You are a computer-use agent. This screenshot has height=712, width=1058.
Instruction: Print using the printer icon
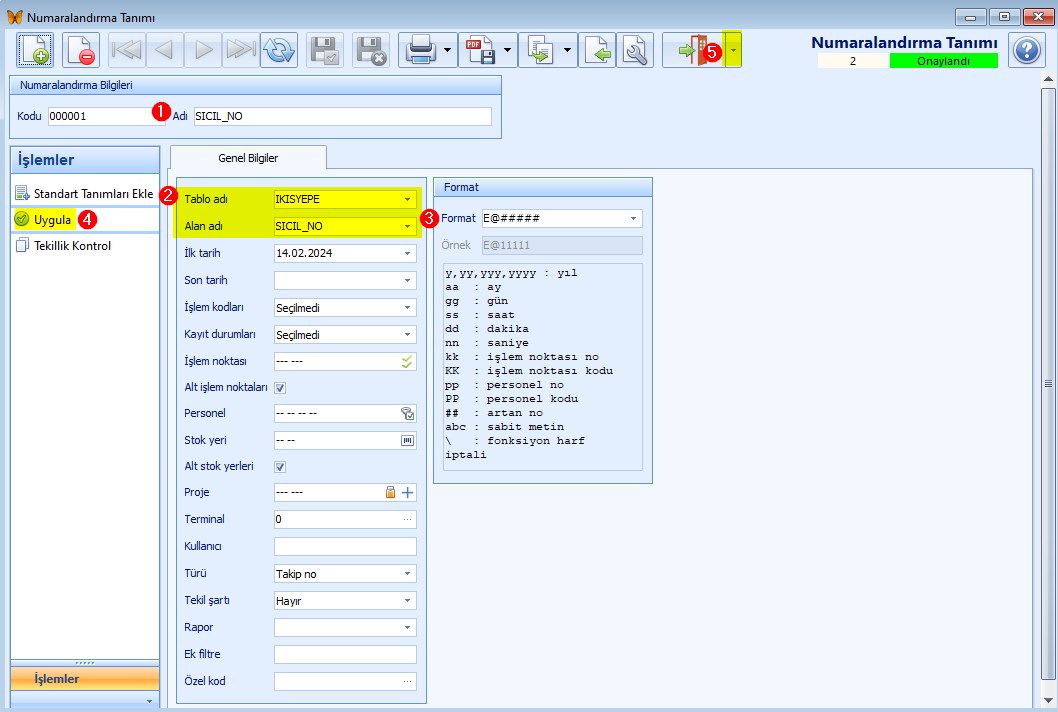[x=422, y=50]
